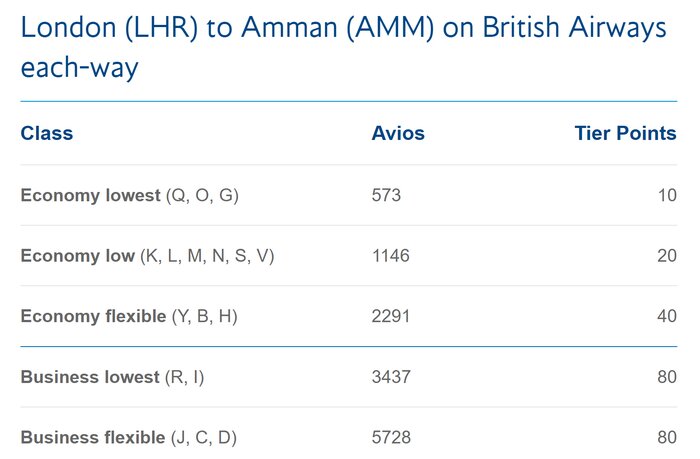This screenshot has width=700, height=459.
Task: Select the Class column header
Action: [47, 133]
